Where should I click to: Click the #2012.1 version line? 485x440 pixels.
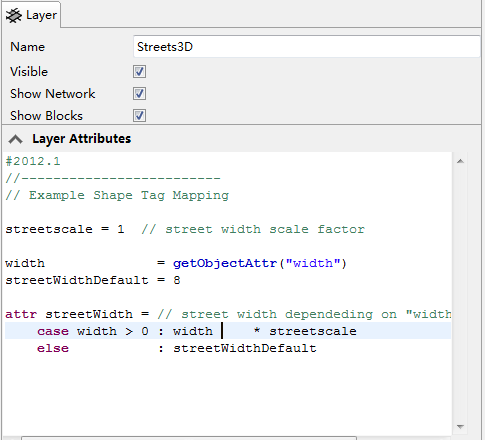coord(33,161)
